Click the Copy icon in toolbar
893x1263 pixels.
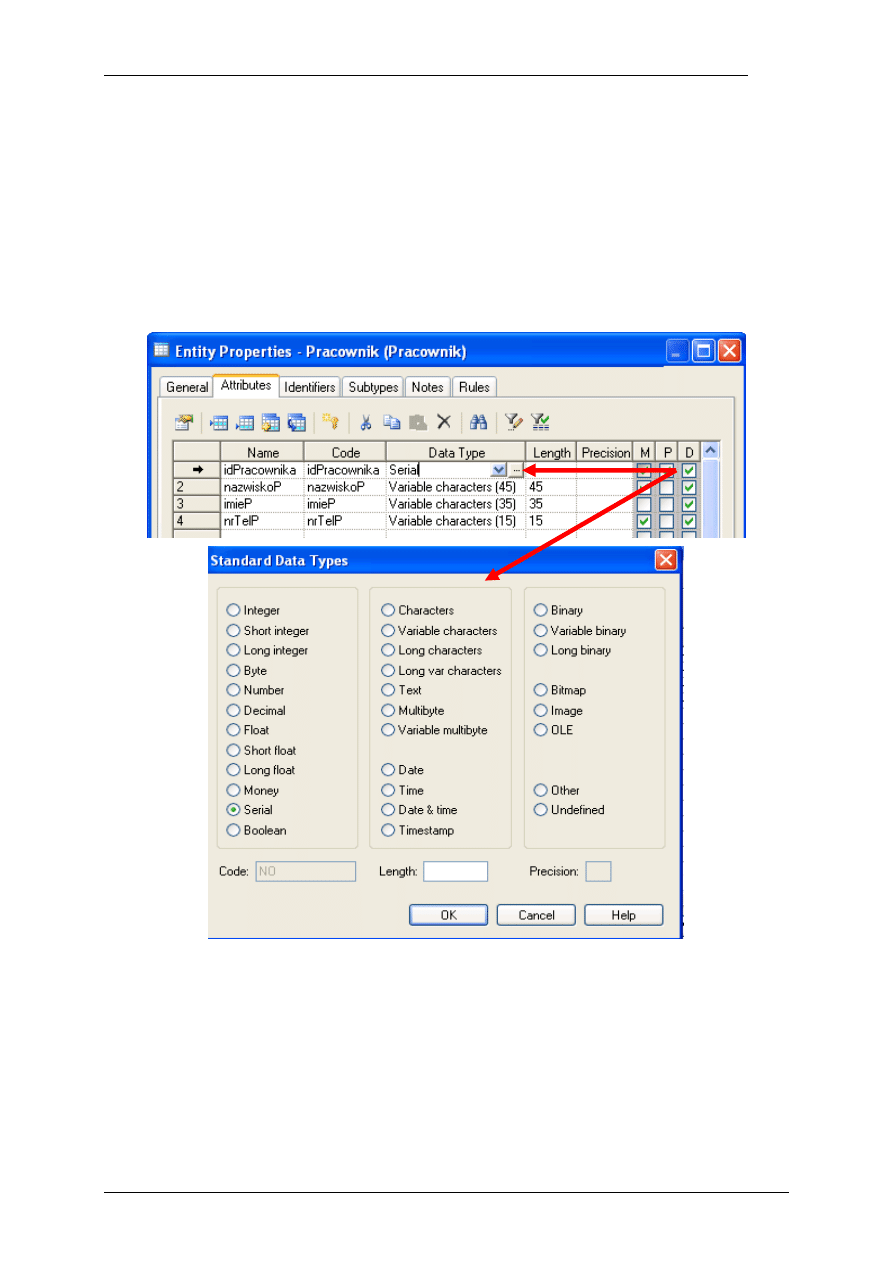(x=392, y=423)
